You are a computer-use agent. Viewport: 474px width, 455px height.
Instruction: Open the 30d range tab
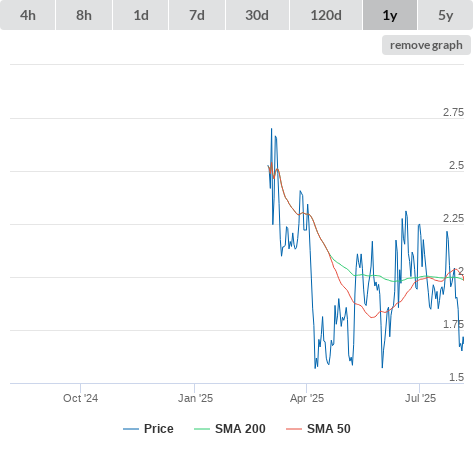tap(257, 15)
